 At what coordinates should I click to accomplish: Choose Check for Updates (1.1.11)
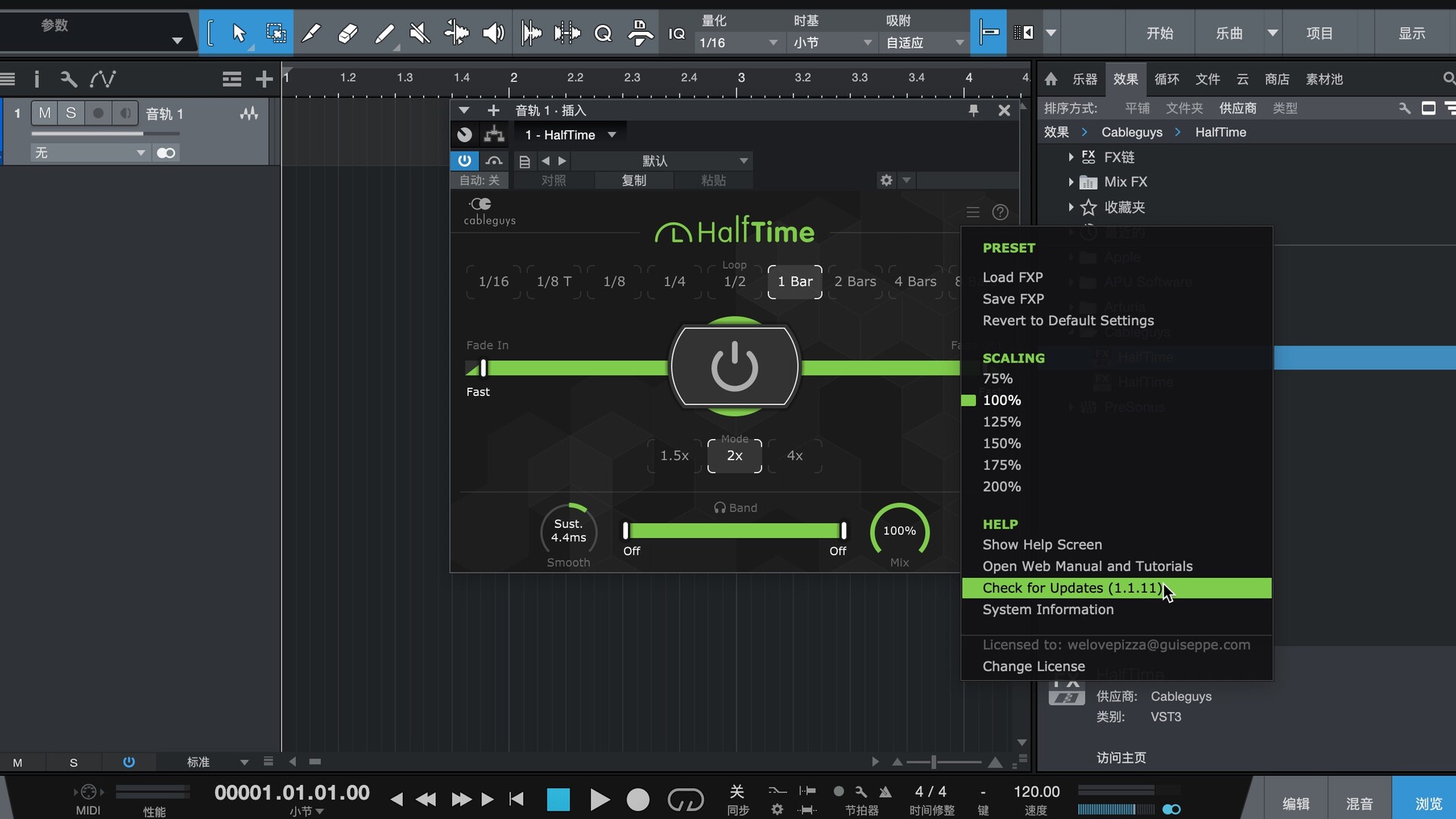click(x=1116, y=588)
